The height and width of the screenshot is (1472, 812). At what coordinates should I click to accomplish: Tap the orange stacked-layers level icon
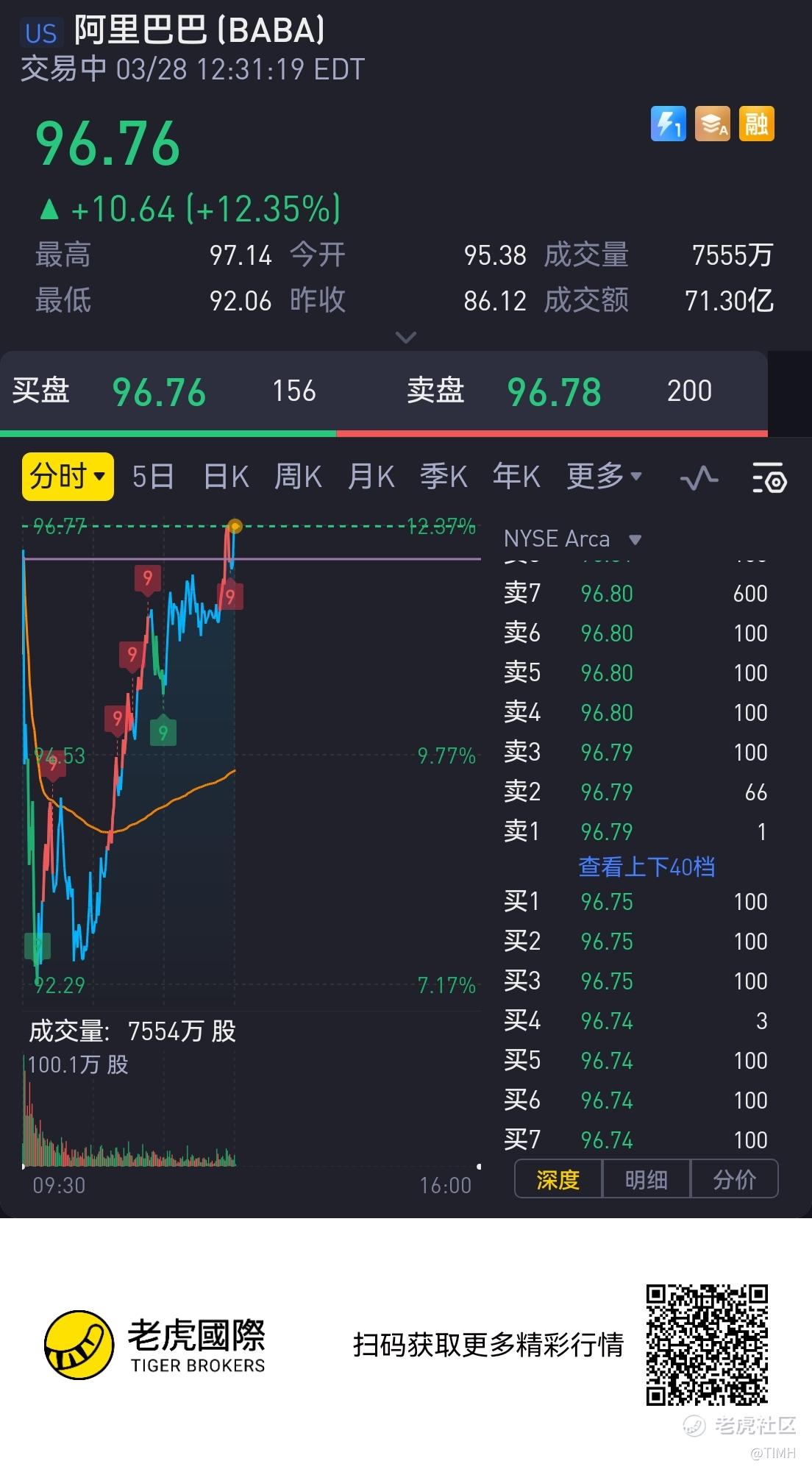pos(712,124)
